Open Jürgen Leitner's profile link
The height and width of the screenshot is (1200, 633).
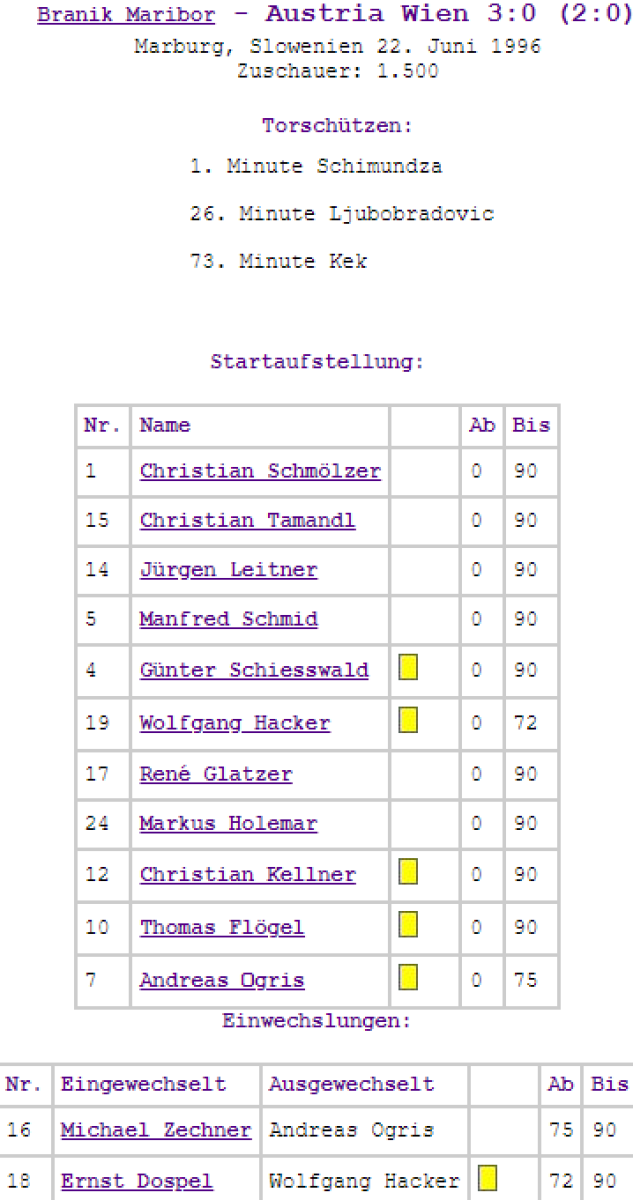tap(228, 570)
